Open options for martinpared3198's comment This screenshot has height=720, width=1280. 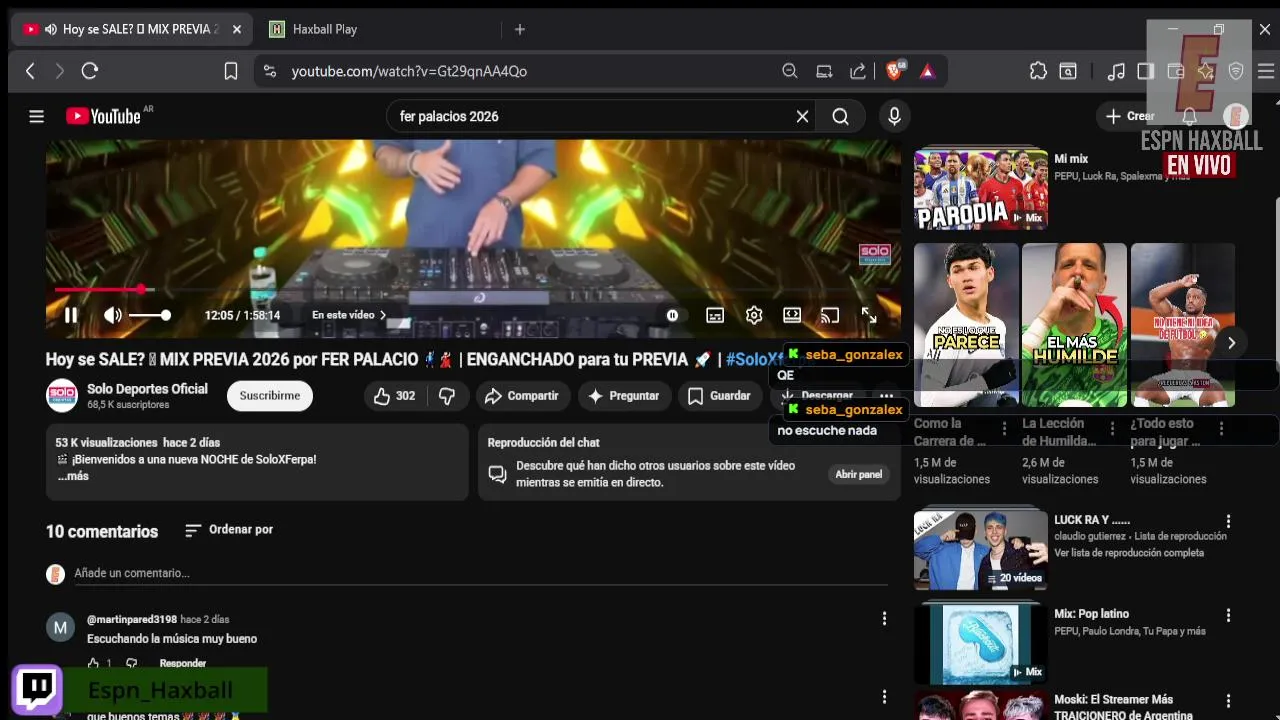884,619
